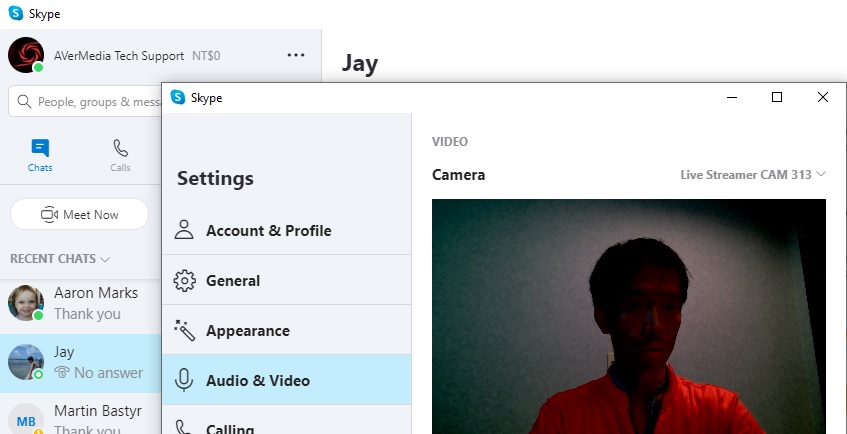
Task: Click the Meet Now button
Action: pos(79,215)
